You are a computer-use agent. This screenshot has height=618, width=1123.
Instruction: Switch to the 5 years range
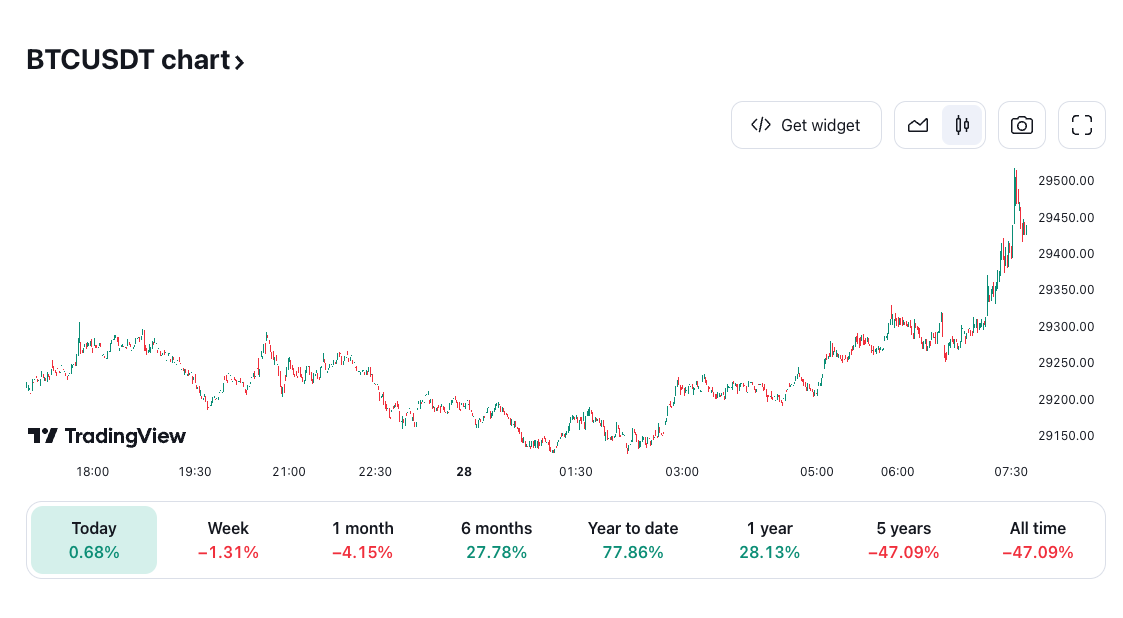(x=903, y=540)
